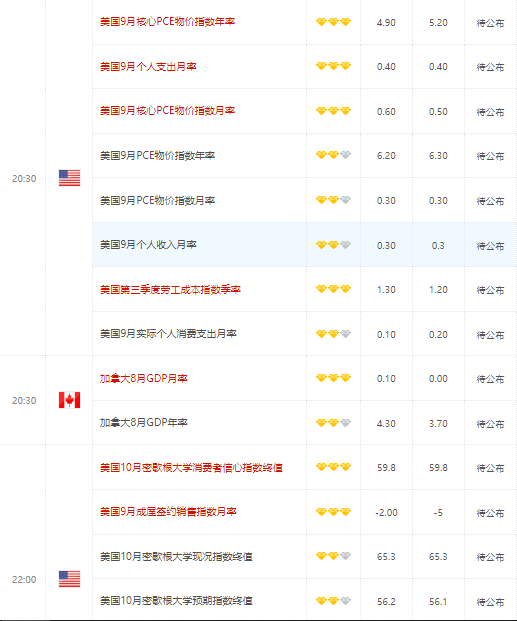Click forecast value 3.70
Screen dimensions: 517x621
(x=438, y=424)
